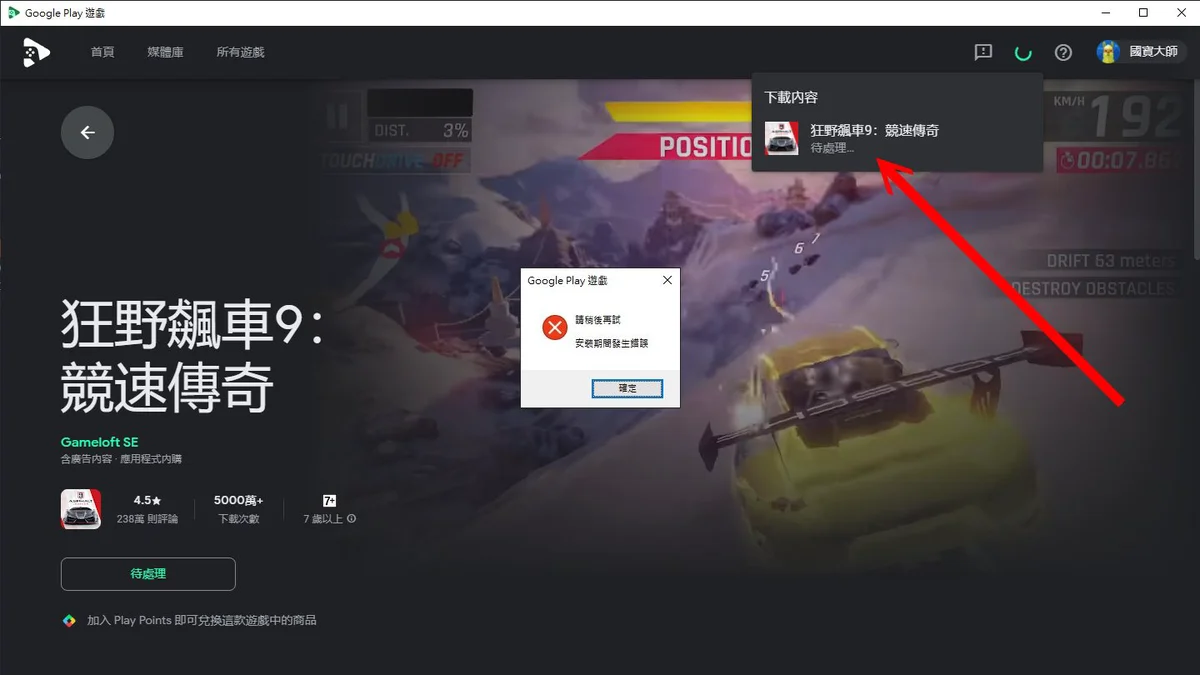Open the 所有遊戲 tab
This screenshot has height=675, width=1200.
point(240,52)
